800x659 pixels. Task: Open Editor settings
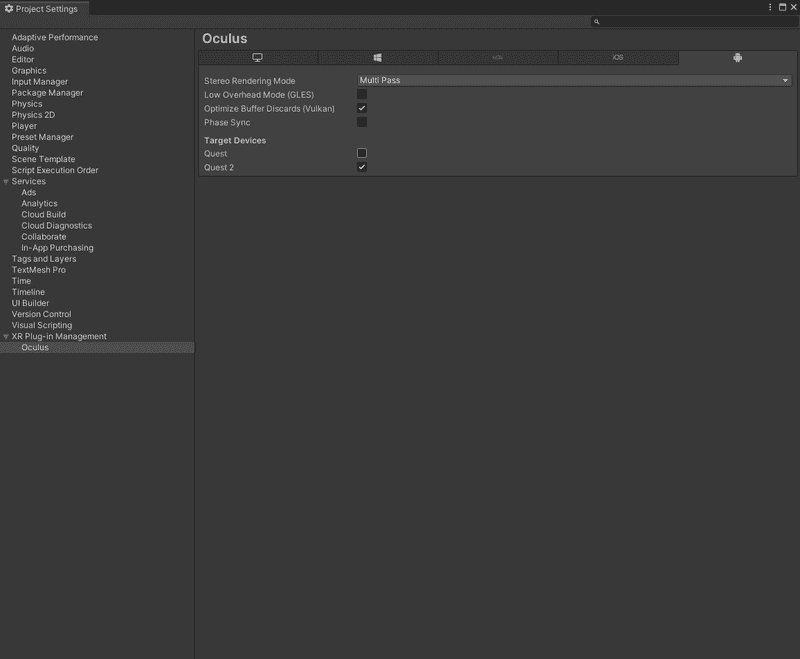[x=22, y=60]
